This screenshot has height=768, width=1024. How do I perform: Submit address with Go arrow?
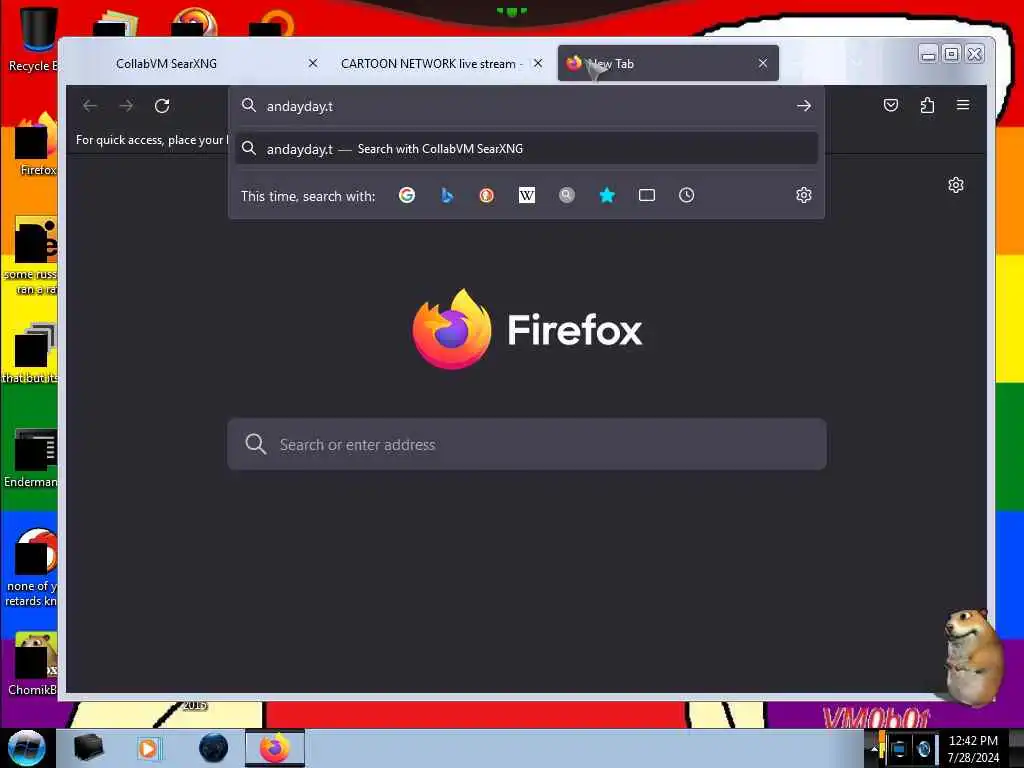click(x=804, y=106)
